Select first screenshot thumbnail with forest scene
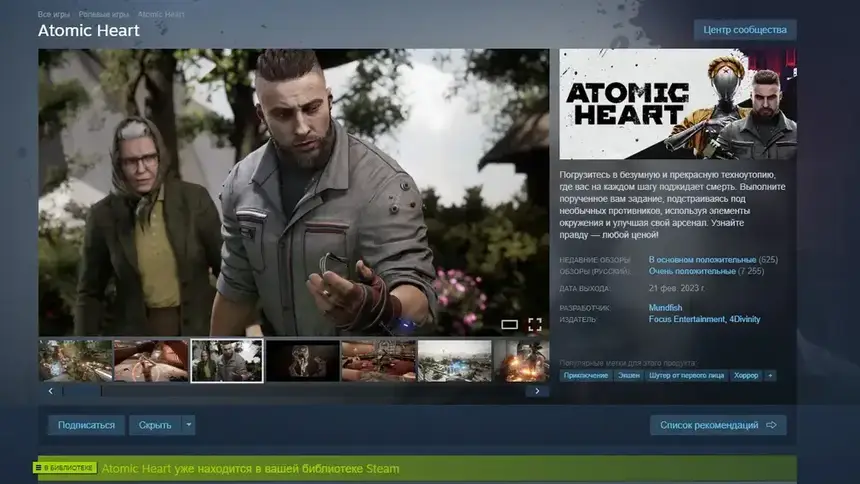The width and height of the screenshot is (860, 484). tap(75, 361)
